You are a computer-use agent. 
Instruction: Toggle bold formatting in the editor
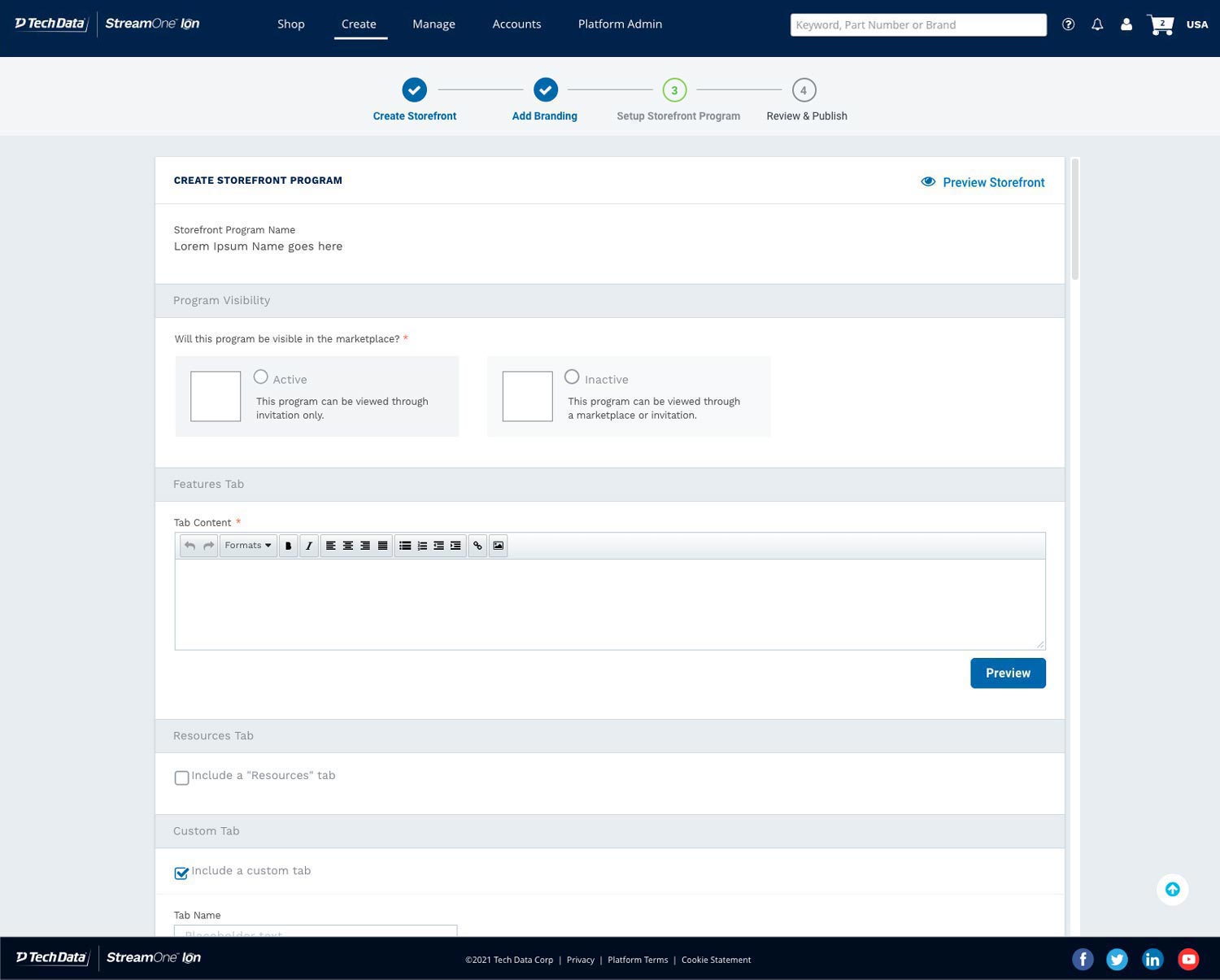coord(288,546)
